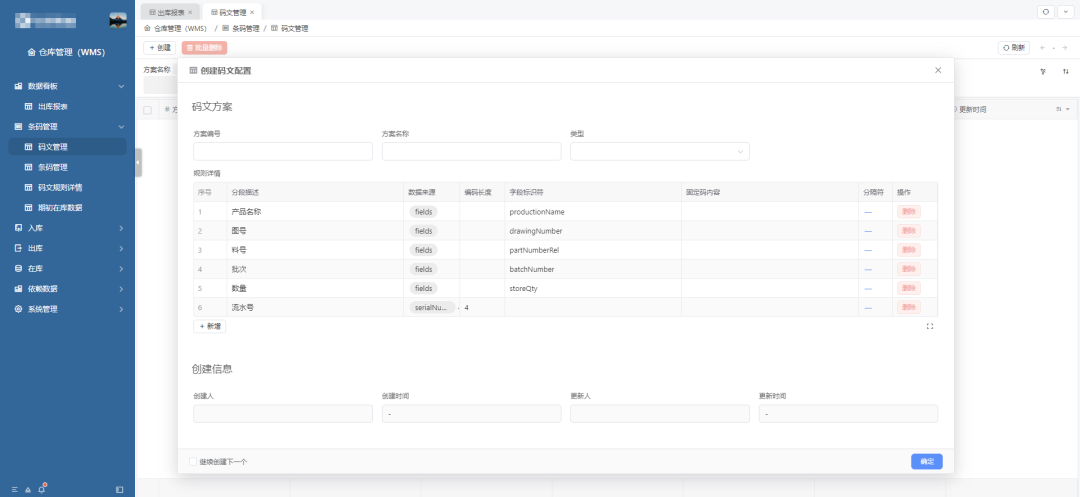Check the select-all checkbox in table header

tap(147, 109)
